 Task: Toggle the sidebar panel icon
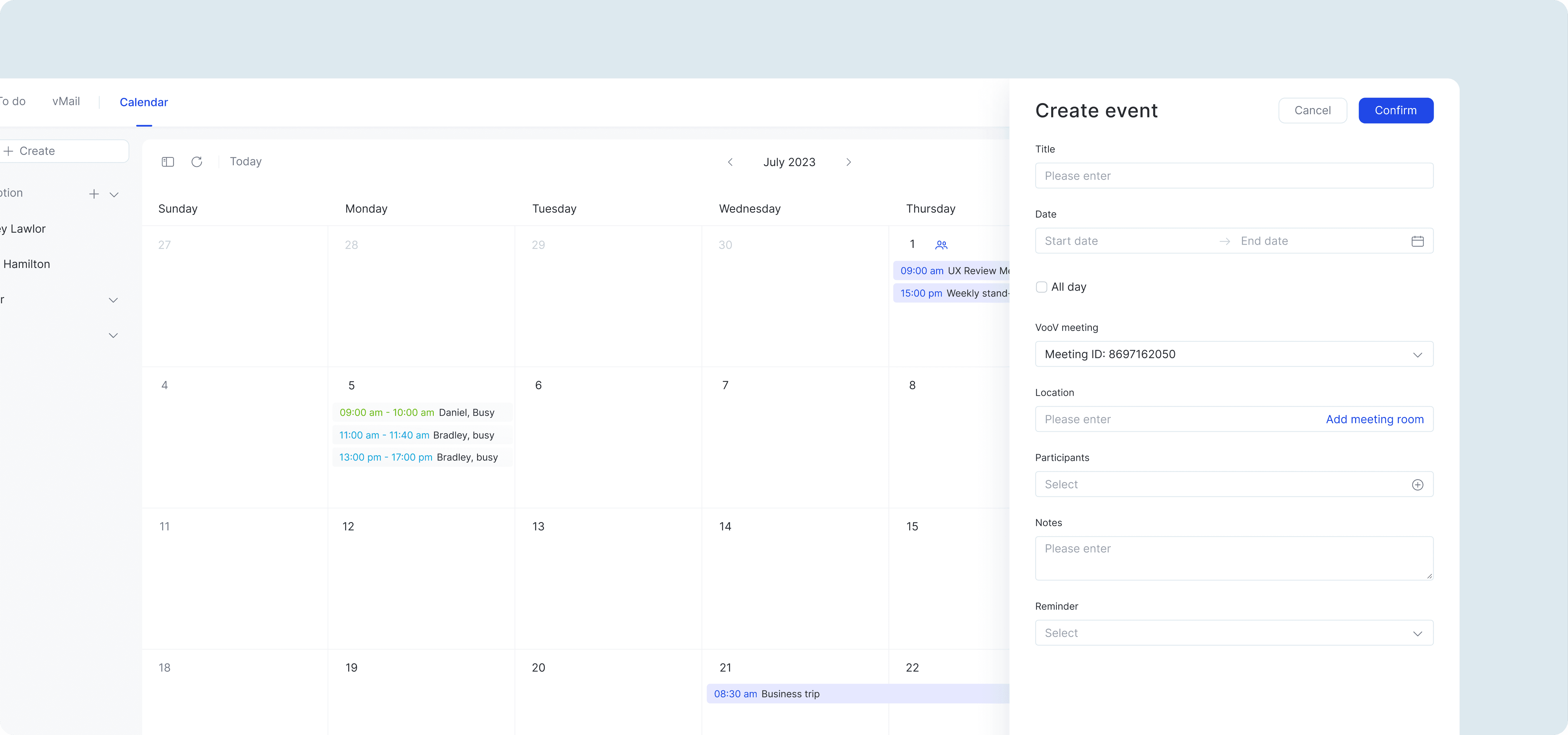tap(168, 162)
